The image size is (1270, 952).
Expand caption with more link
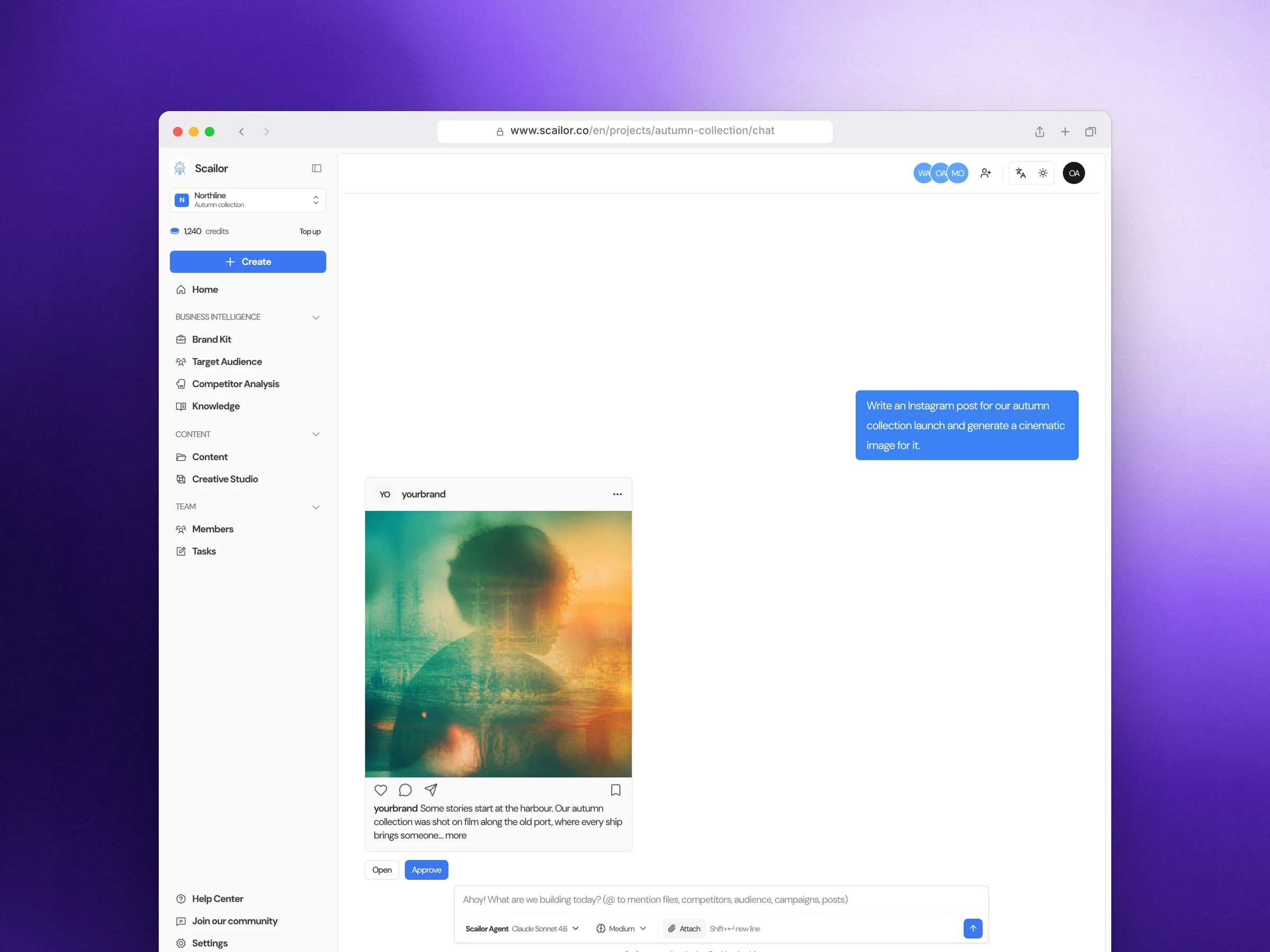pyautogui.click(x=456, y=836)
